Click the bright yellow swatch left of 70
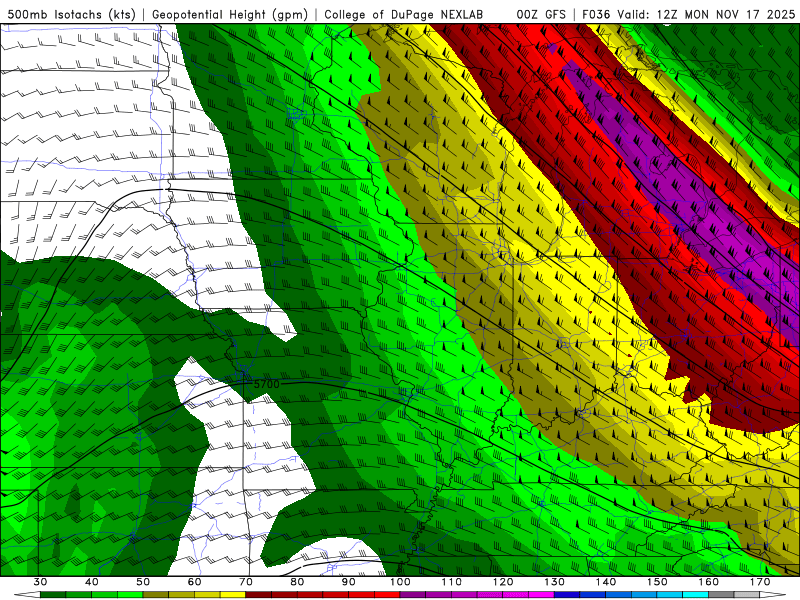Image resolution: width=800 pixels, height=600 pixels. point(233,596)
